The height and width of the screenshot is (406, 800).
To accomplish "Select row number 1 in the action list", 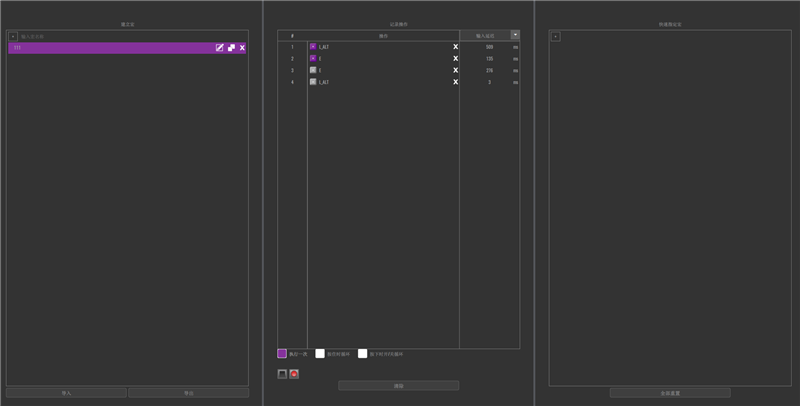I will pyautogui.click(x=292, y=47).
